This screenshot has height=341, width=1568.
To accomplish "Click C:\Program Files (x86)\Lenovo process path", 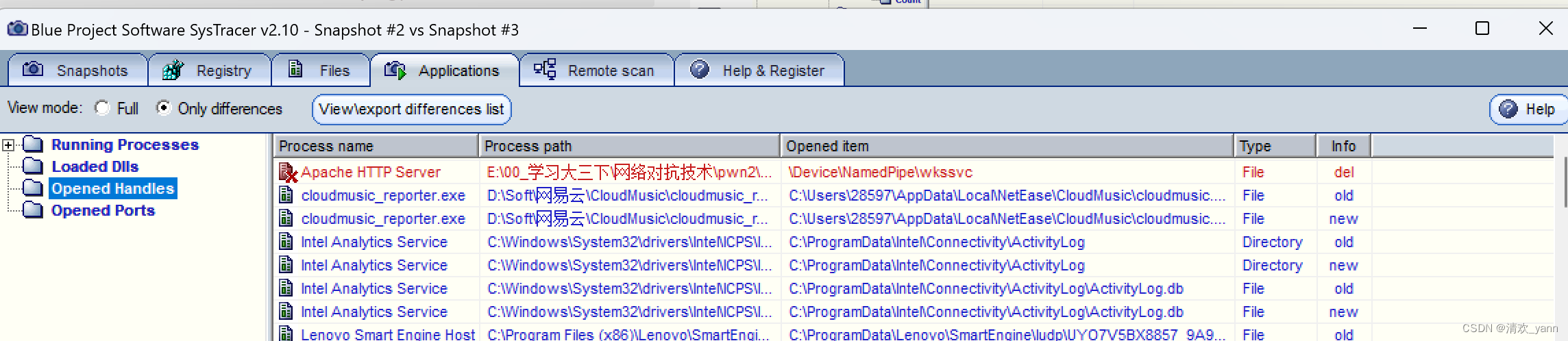I will pyautogui.click(x=628, y=334).
